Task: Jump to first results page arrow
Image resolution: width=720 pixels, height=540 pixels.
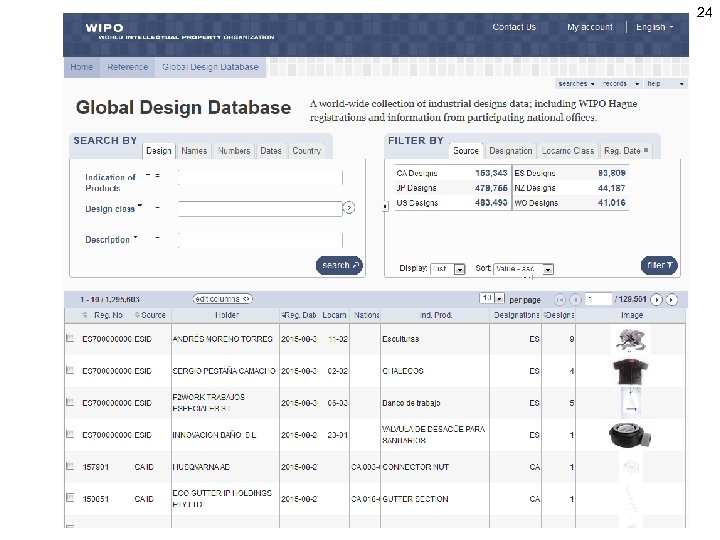Action: [561, 299]
